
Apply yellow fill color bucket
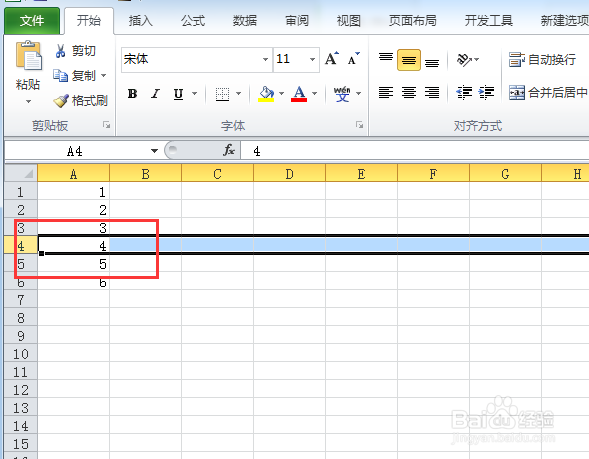266,94
